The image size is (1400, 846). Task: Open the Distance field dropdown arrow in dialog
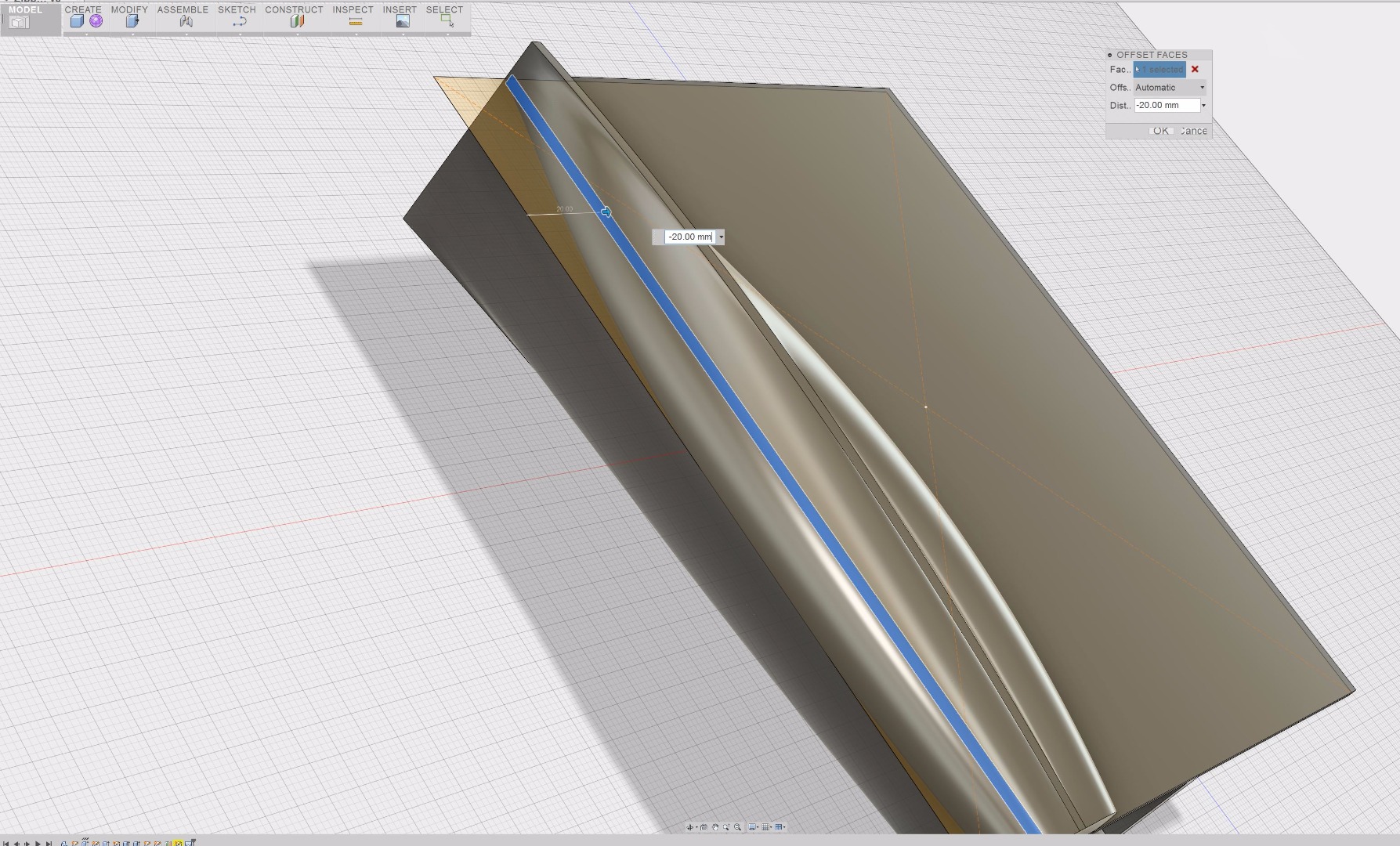pos(1204,105)
